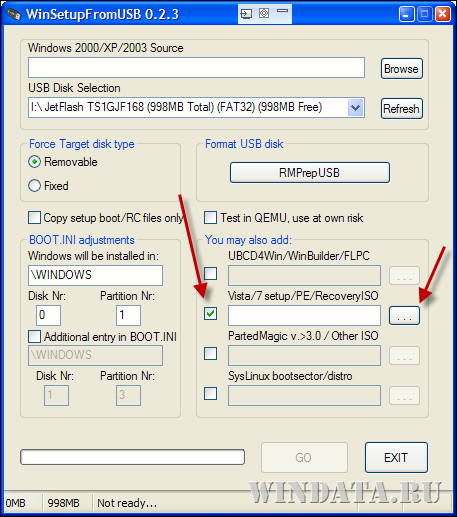Click the Refresh button
457x517 pixels.
pos(402,109)
